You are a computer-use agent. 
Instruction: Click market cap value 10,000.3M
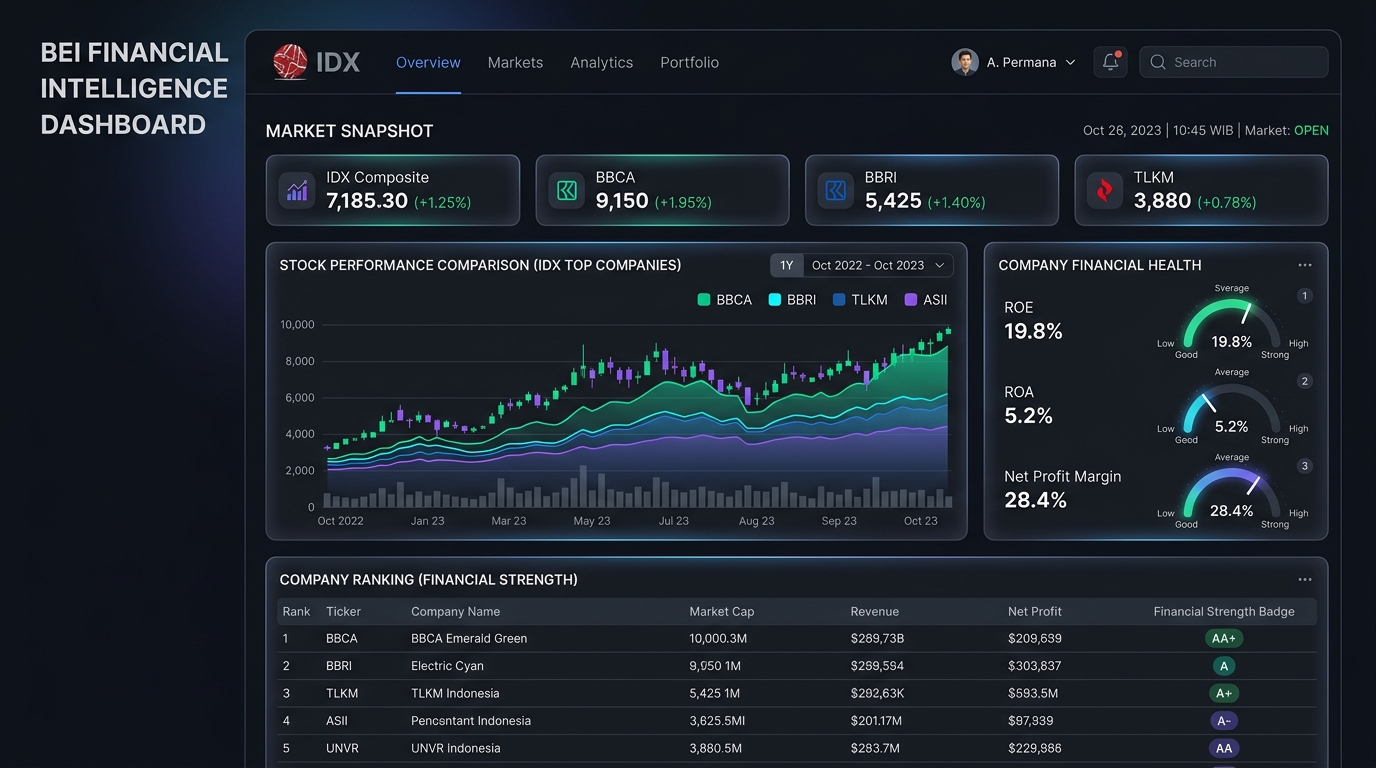click(718, 638)
